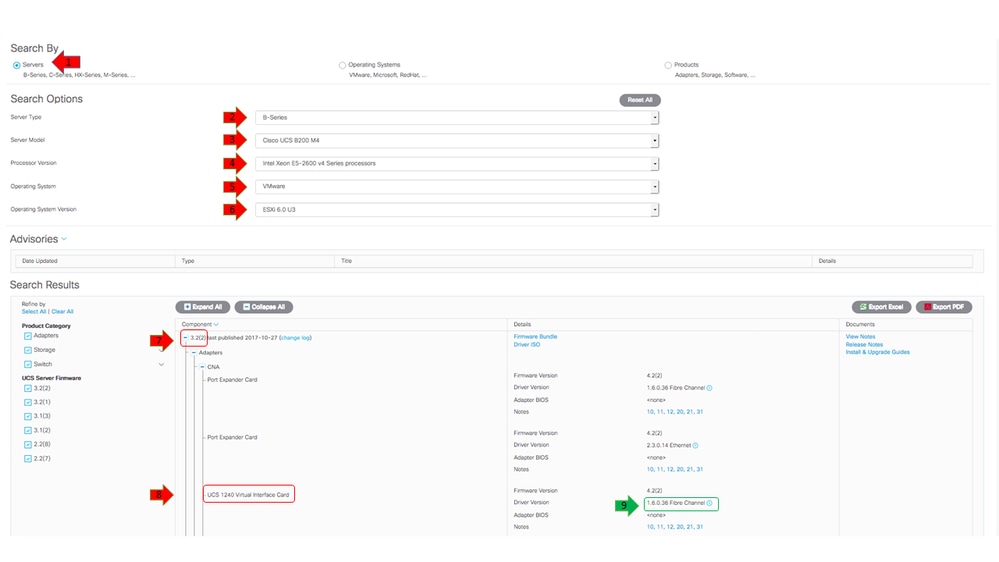Click info icon beside first 1.6.0.36 Fibre Channel

click(709, 388)
